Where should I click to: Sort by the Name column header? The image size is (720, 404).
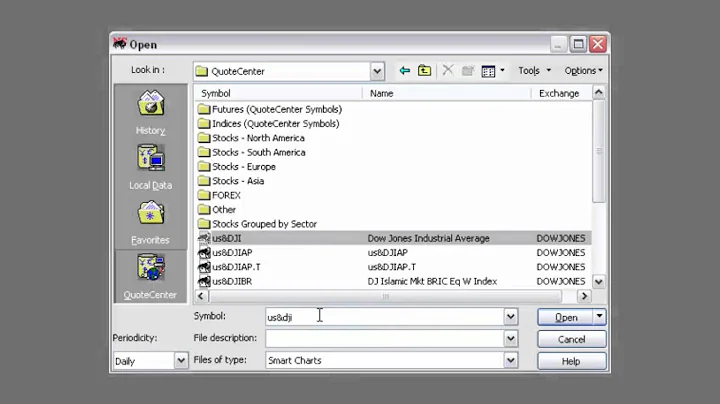(447, 93)
